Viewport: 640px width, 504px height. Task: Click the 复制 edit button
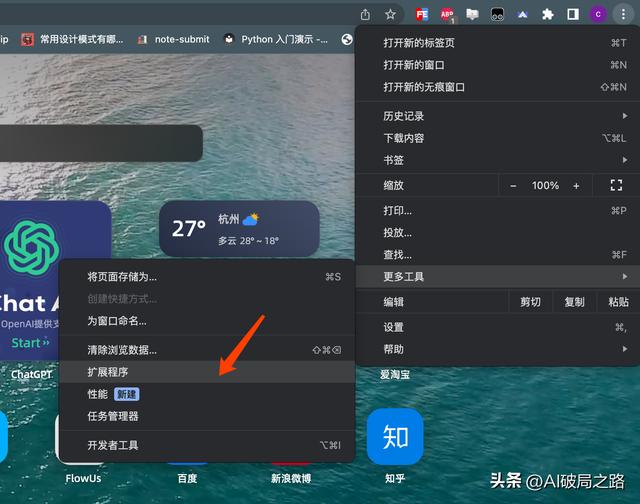coord(574,302)
